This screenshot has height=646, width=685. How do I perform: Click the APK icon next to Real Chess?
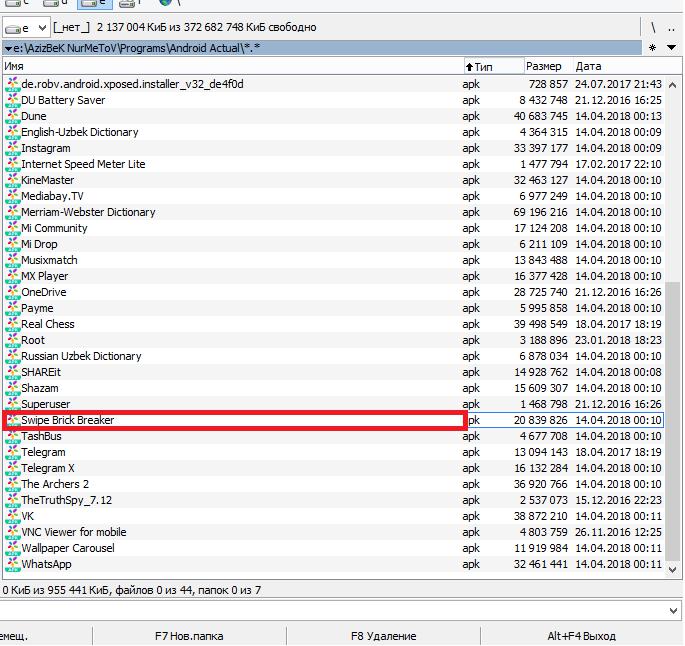pos(13,324)
